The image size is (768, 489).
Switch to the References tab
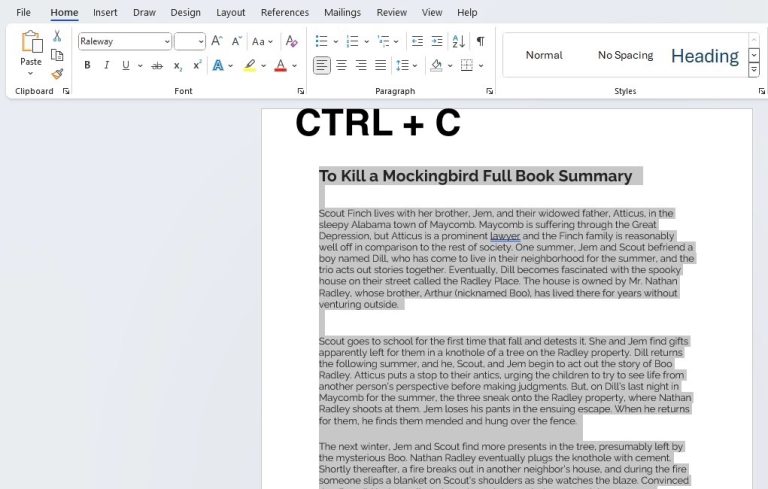coord(284,12)
